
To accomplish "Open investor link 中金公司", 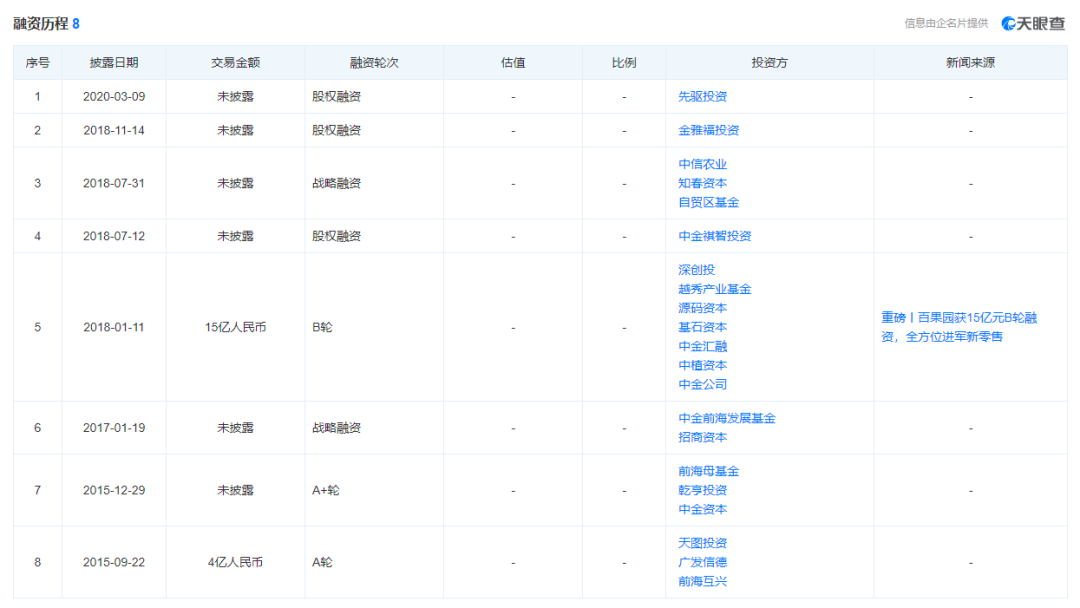I will (x=703, y=384).
